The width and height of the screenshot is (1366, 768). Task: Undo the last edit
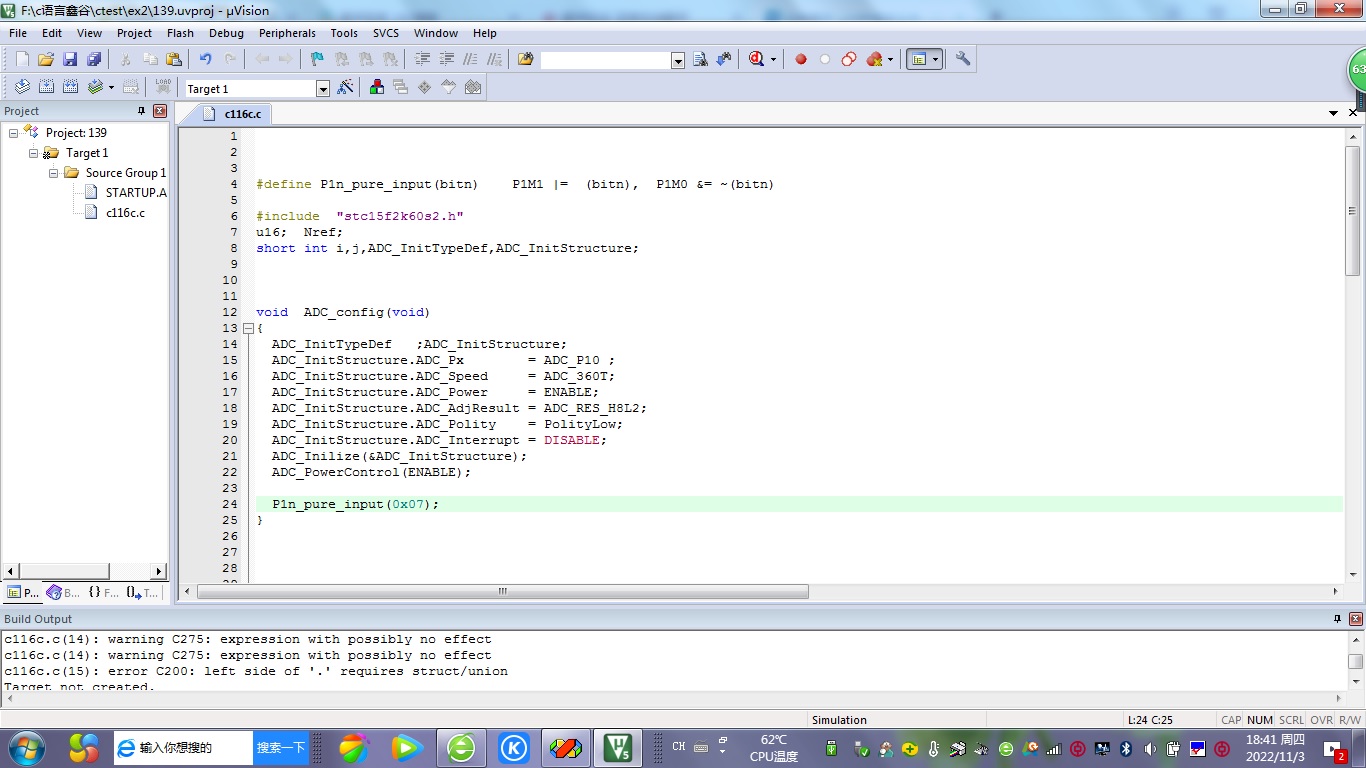(x=205, y=59)
